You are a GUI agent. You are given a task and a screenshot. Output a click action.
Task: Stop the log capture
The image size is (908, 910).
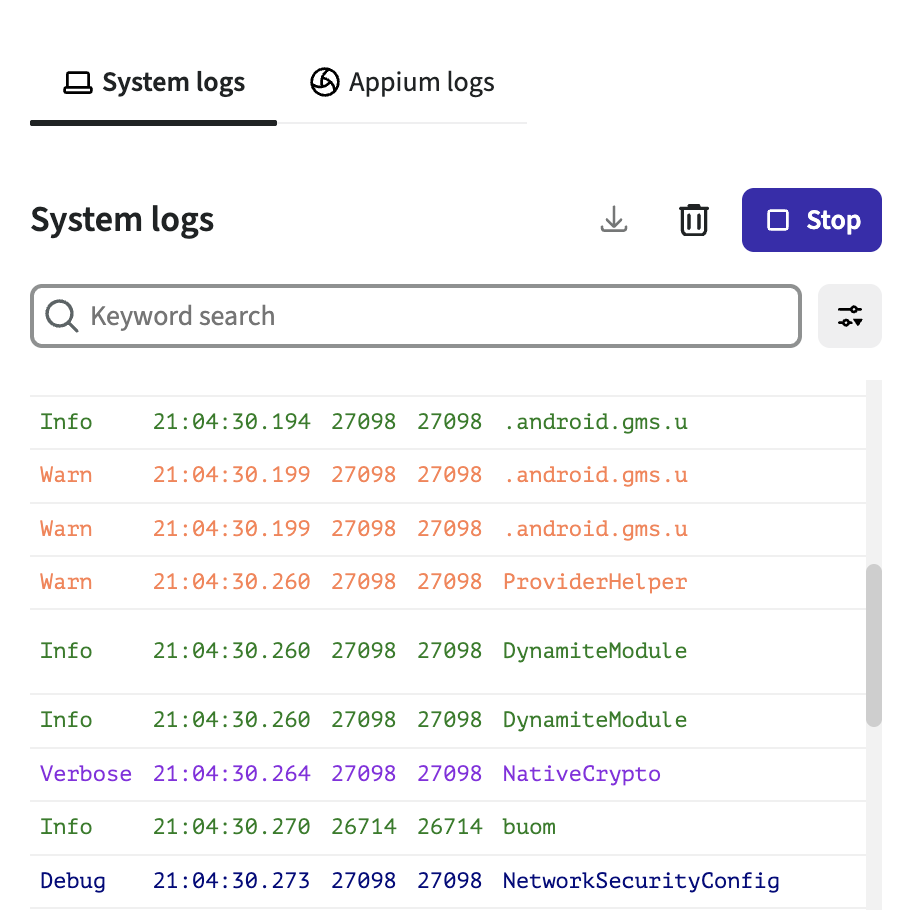point(812,220)
